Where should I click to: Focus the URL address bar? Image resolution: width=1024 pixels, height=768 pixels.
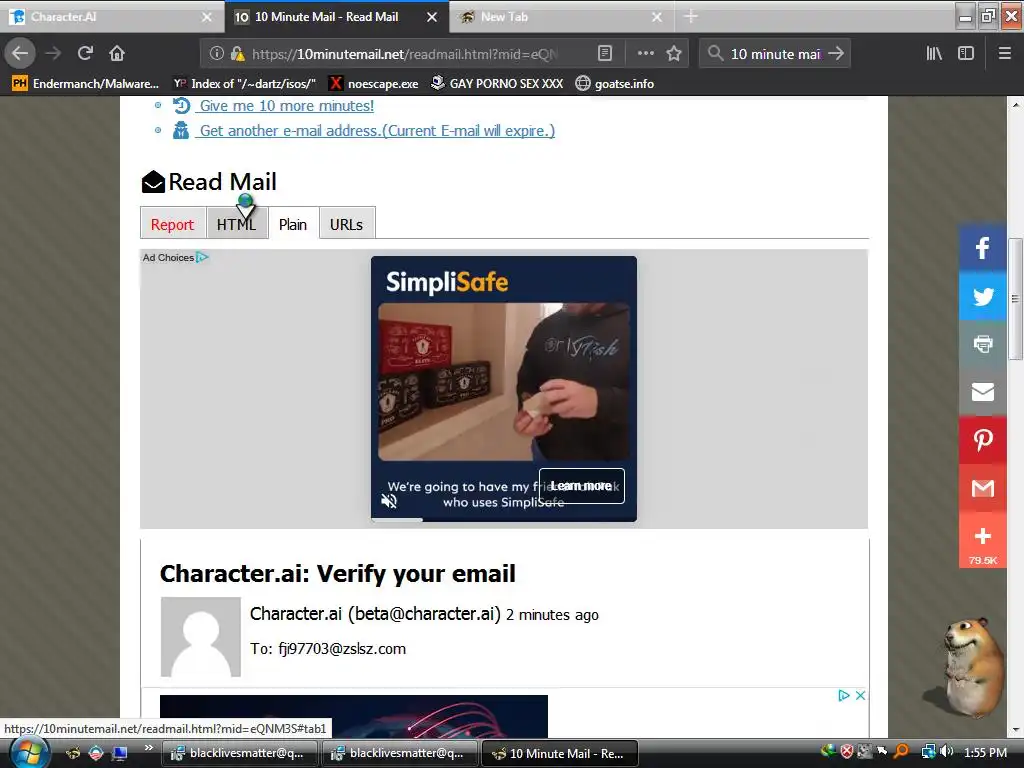405,54
